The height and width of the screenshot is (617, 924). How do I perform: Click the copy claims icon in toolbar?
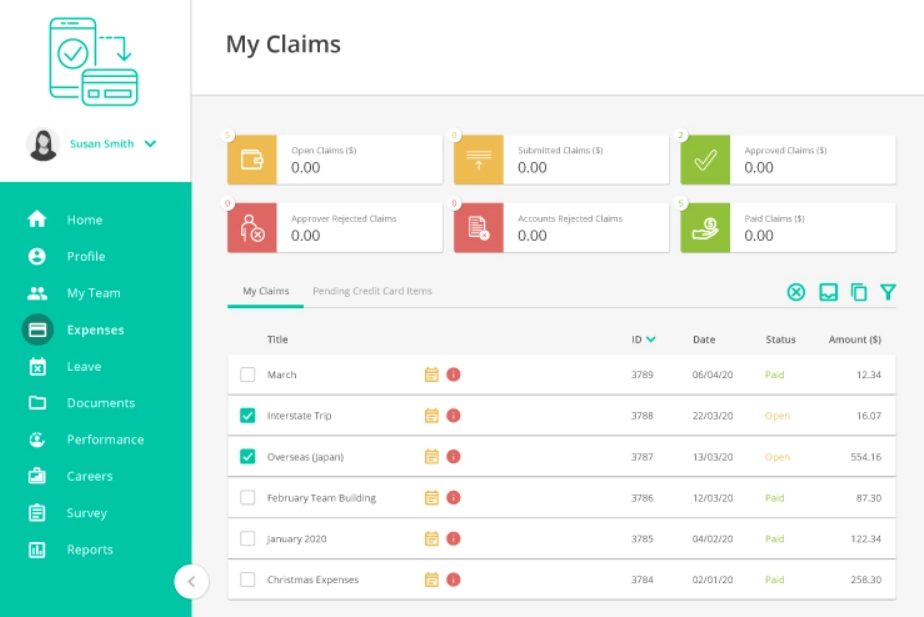coord(859,292)
